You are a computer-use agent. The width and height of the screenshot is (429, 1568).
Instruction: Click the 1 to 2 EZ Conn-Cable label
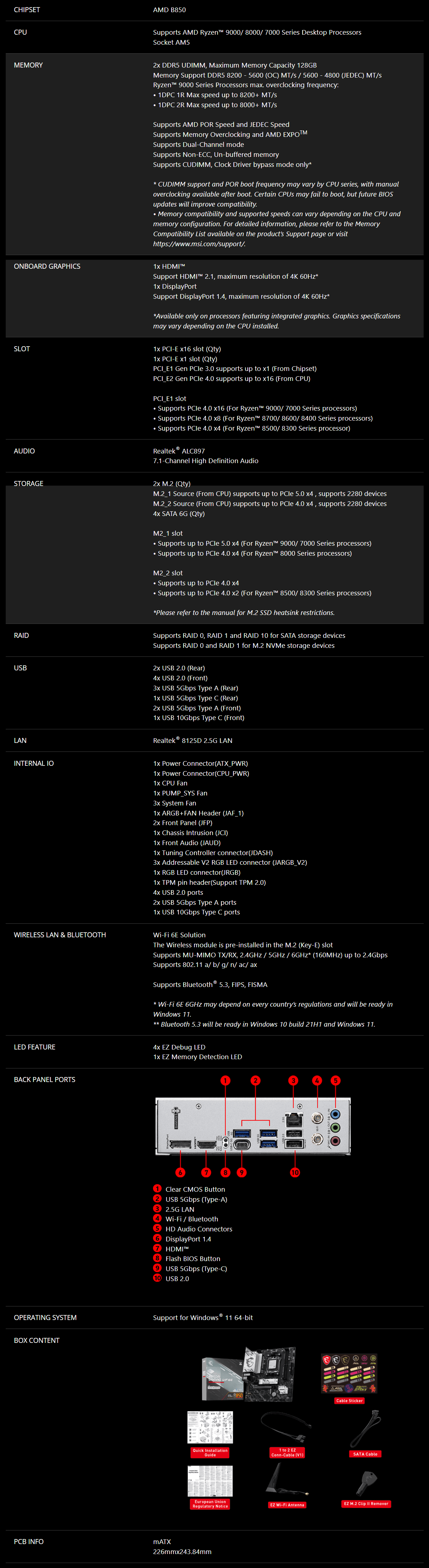[x=287, y=1453]
